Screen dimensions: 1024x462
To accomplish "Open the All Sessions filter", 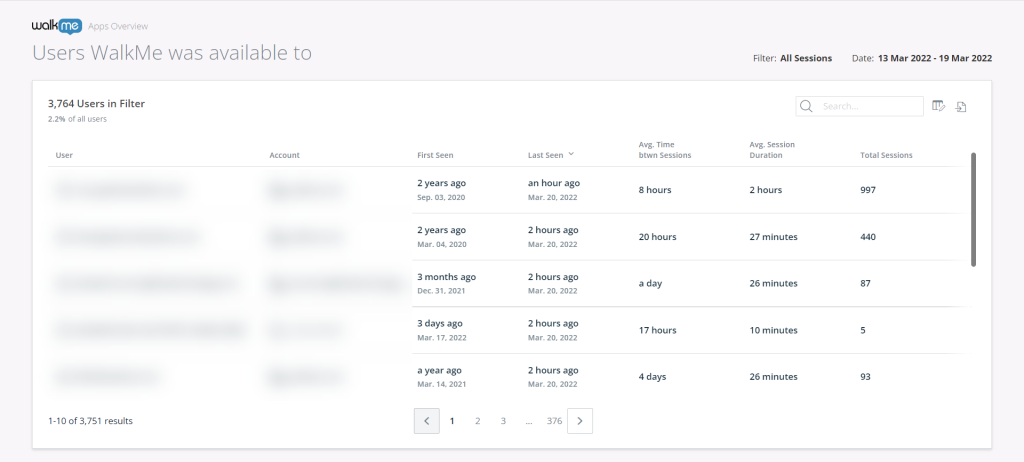I will pos(805,58).
